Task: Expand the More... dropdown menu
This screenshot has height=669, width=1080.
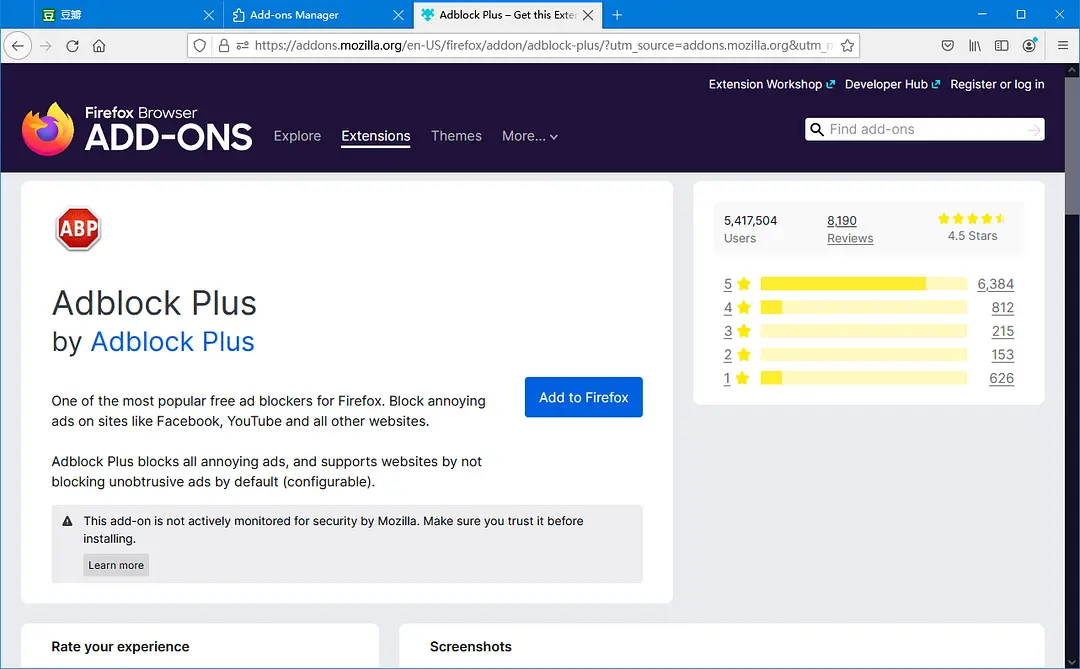Action: (530, 136)
